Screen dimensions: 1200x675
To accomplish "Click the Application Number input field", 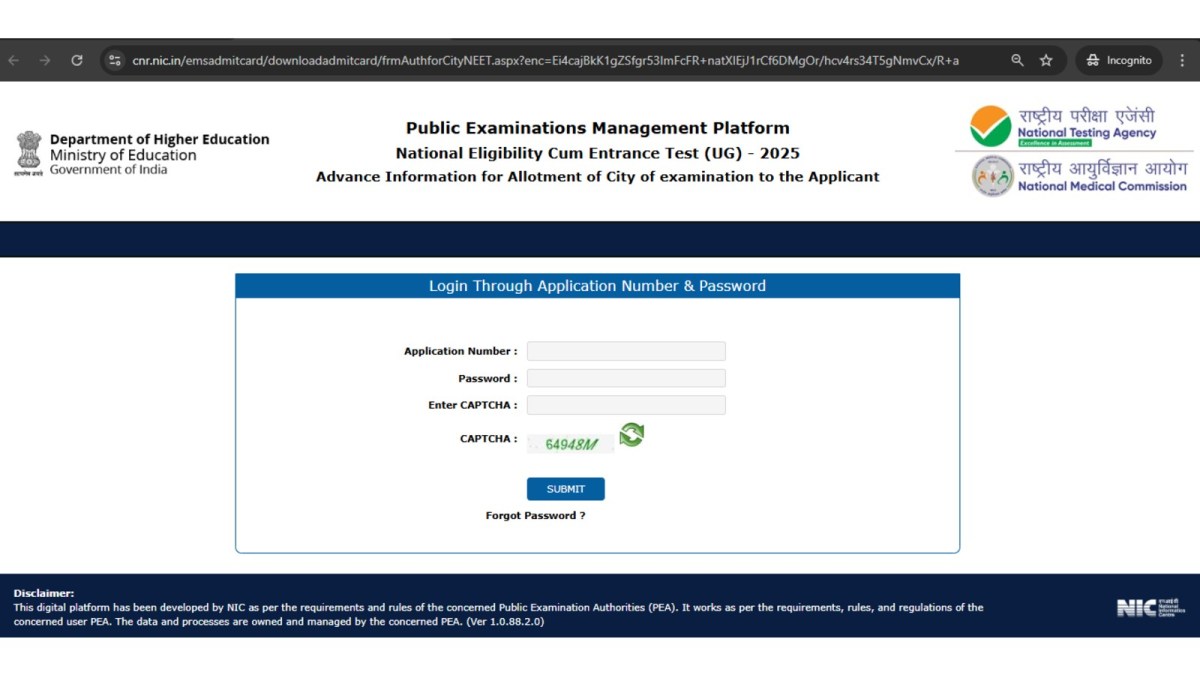I will point(626,351).
